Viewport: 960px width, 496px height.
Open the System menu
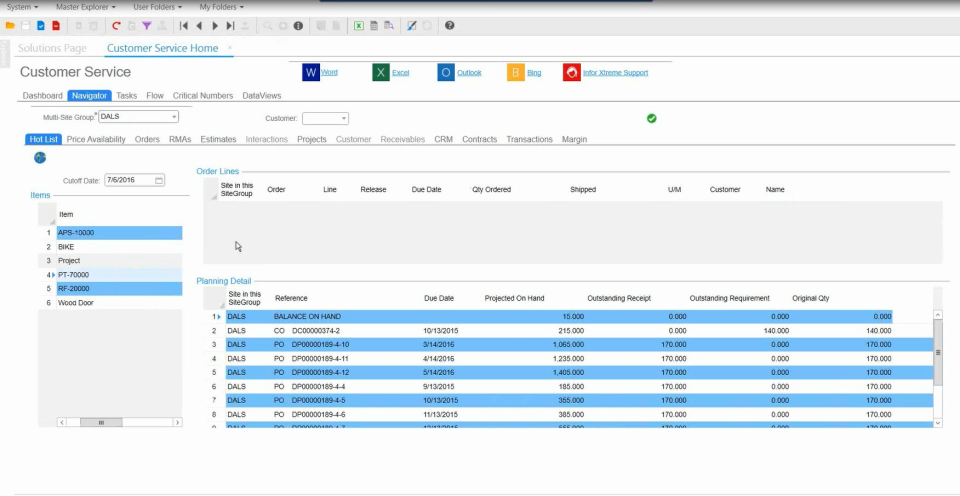click(x=22, y=7)
